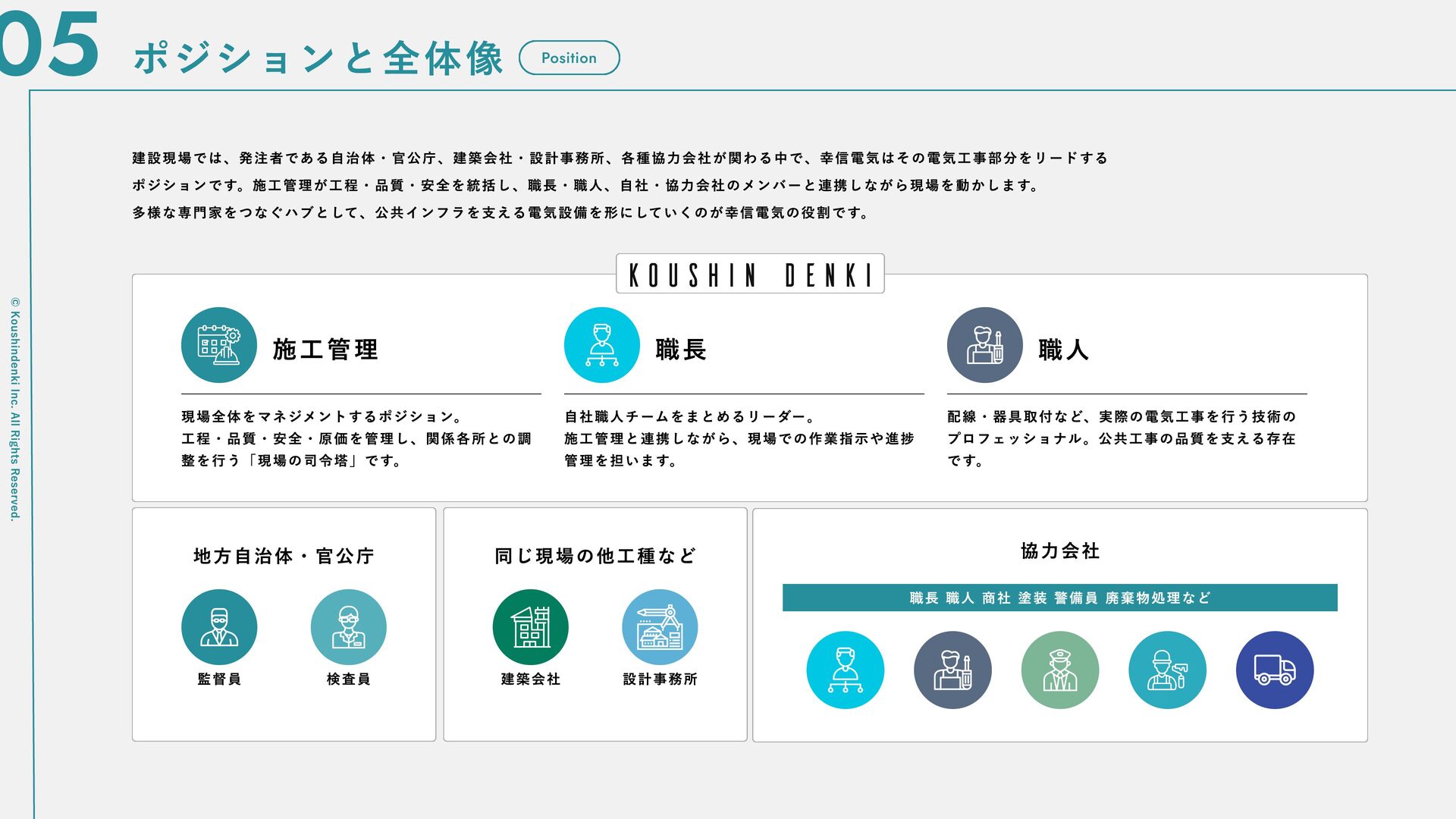1456x819 pixels.
Task: Click the ポジションと全体像 title
Action: [x=318, y=58]
